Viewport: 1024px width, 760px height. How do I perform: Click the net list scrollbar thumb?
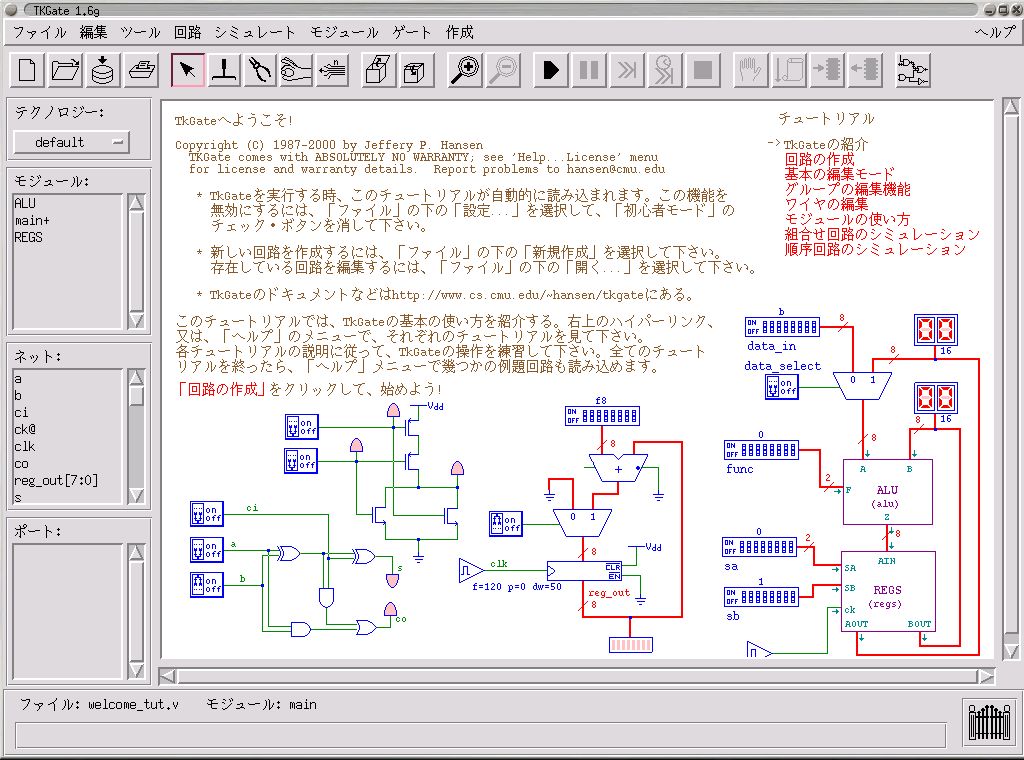pyautogui.click(x=136, y=398)
